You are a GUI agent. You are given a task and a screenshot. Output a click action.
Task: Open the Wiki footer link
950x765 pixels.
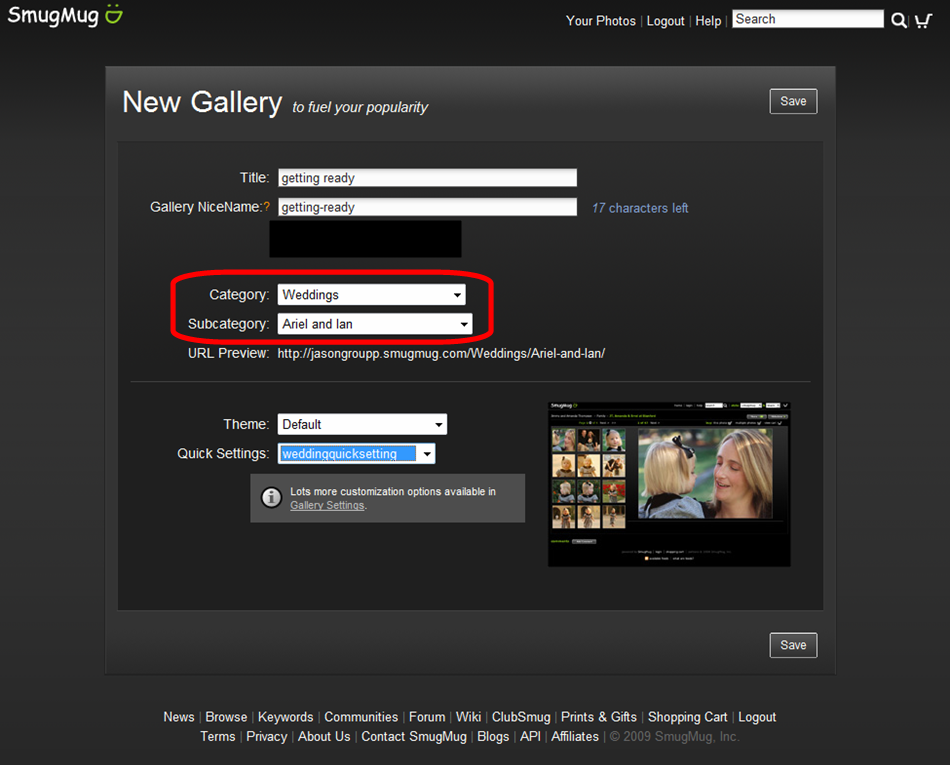pos(468,717)
